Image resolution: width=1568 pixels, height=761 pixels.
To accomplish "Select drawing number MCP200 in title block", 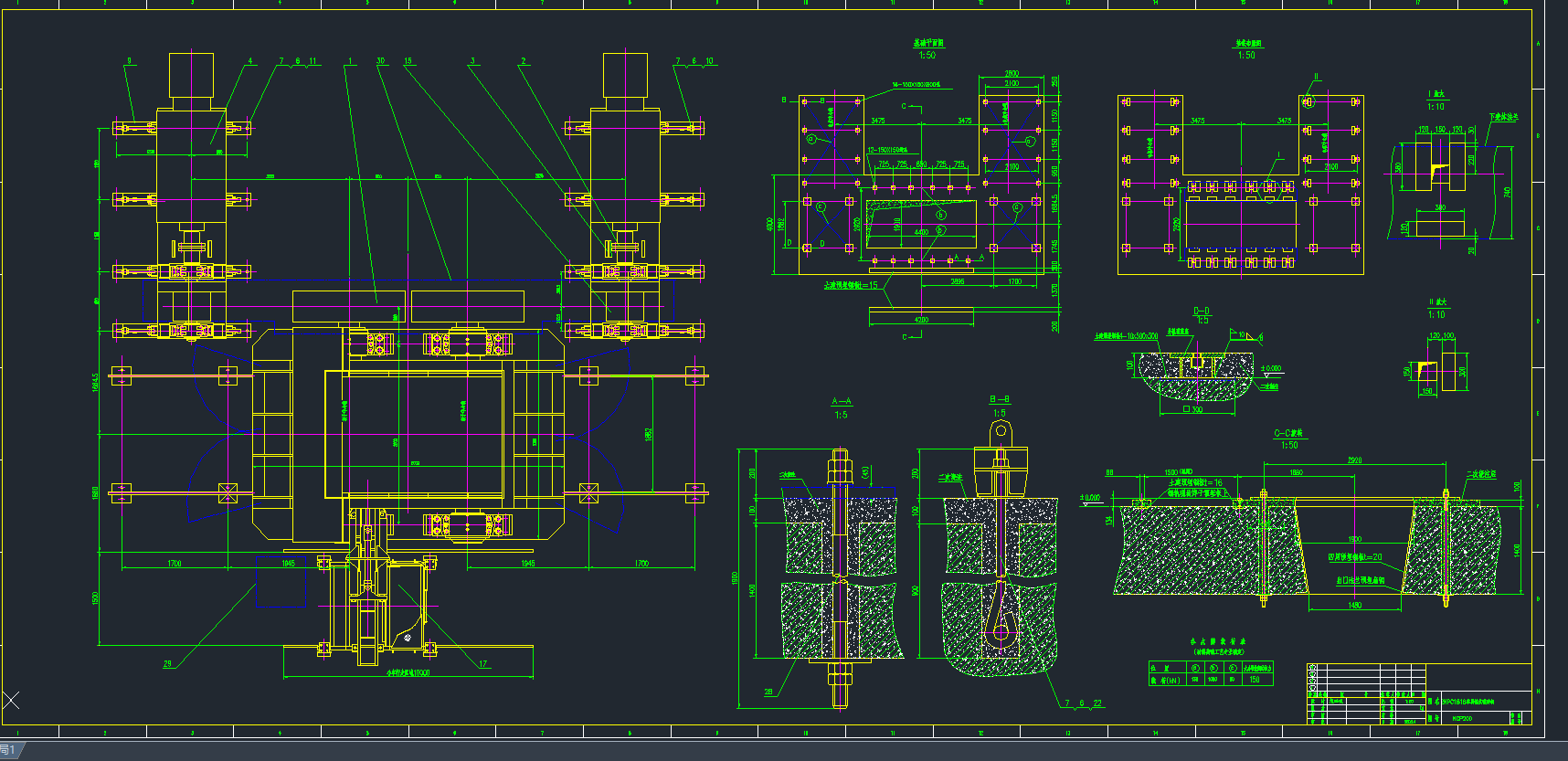I will tap(1462, 718).
